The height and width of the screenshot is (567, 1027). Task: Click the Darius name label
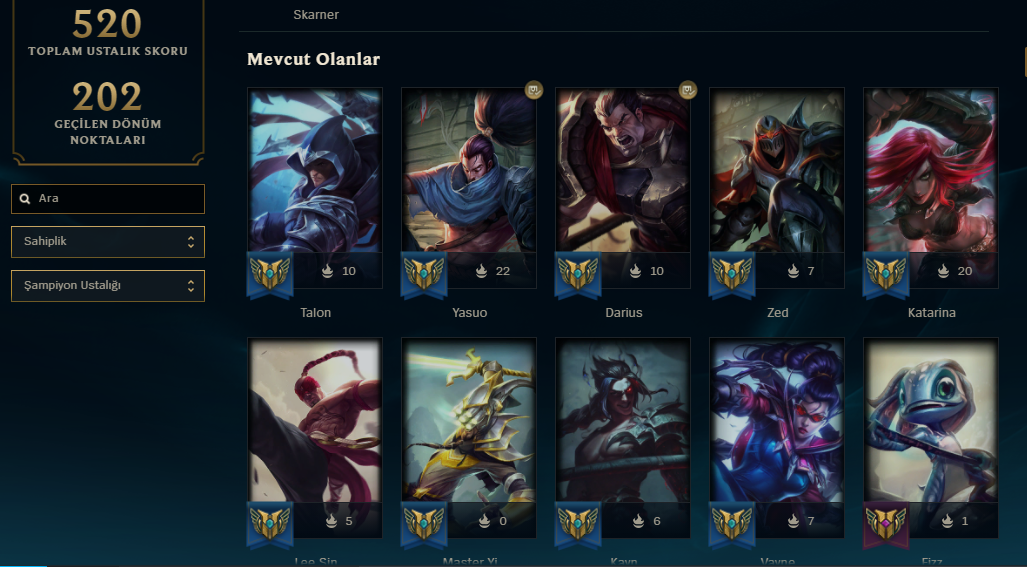(624, 312)
